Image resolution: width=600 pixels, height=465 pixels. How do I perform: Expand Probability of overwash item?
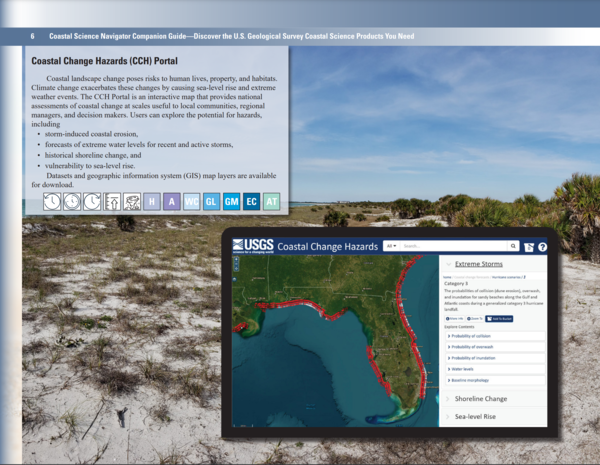click(495, 347)
